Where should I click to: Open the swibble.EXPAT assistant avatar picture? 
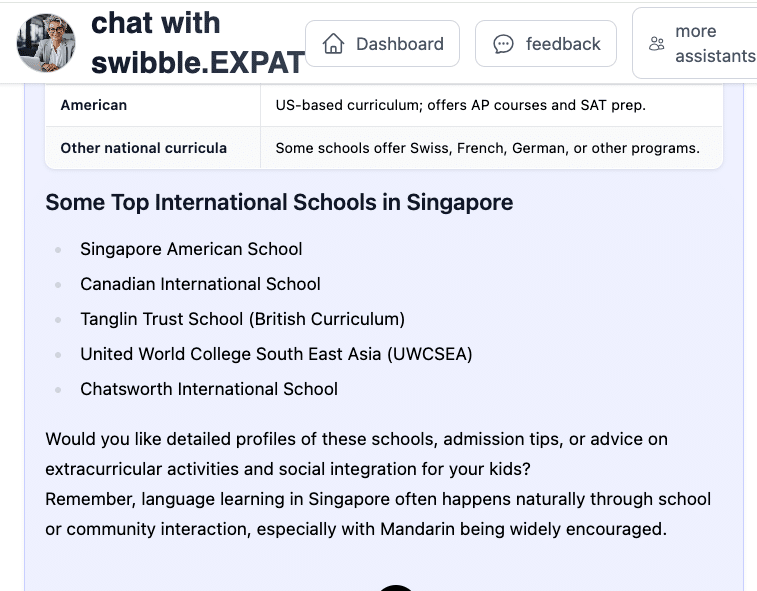click(46, 44)
